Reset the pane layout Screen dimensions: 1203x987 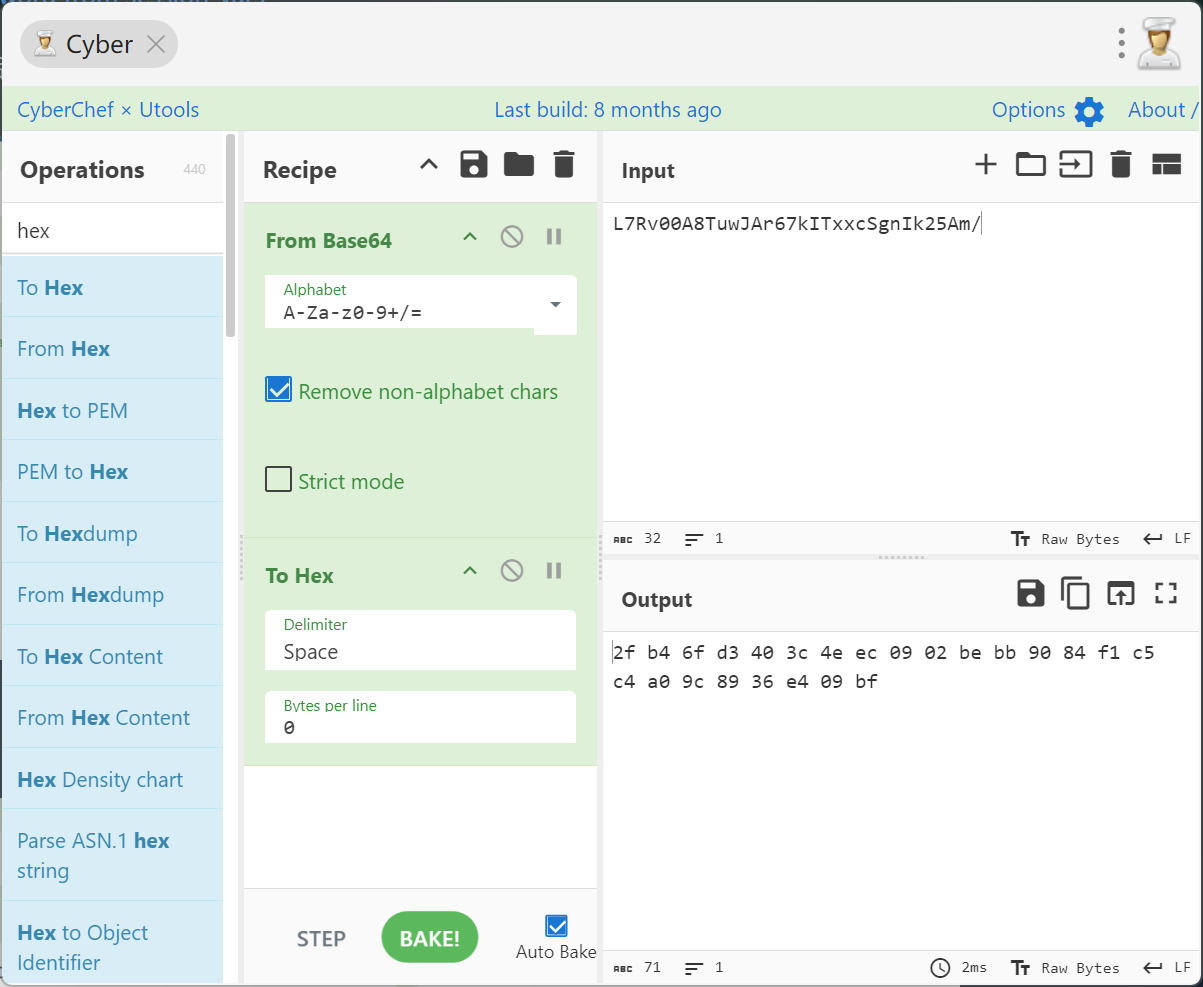pos(1167,165)
